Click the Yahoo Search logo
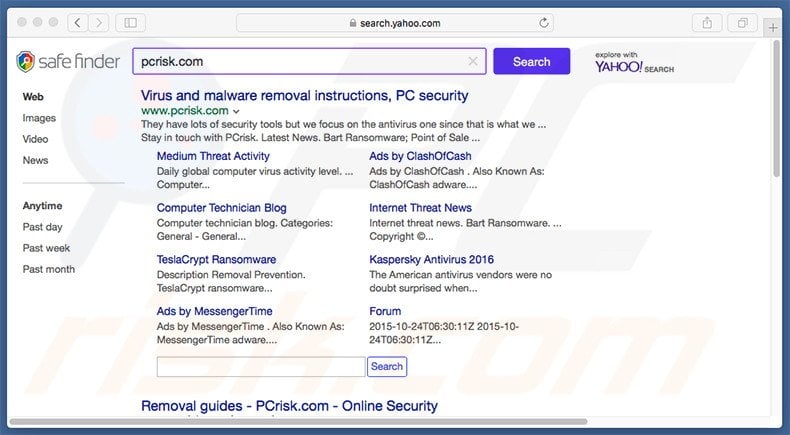790x435 pixels. [634, 63]
